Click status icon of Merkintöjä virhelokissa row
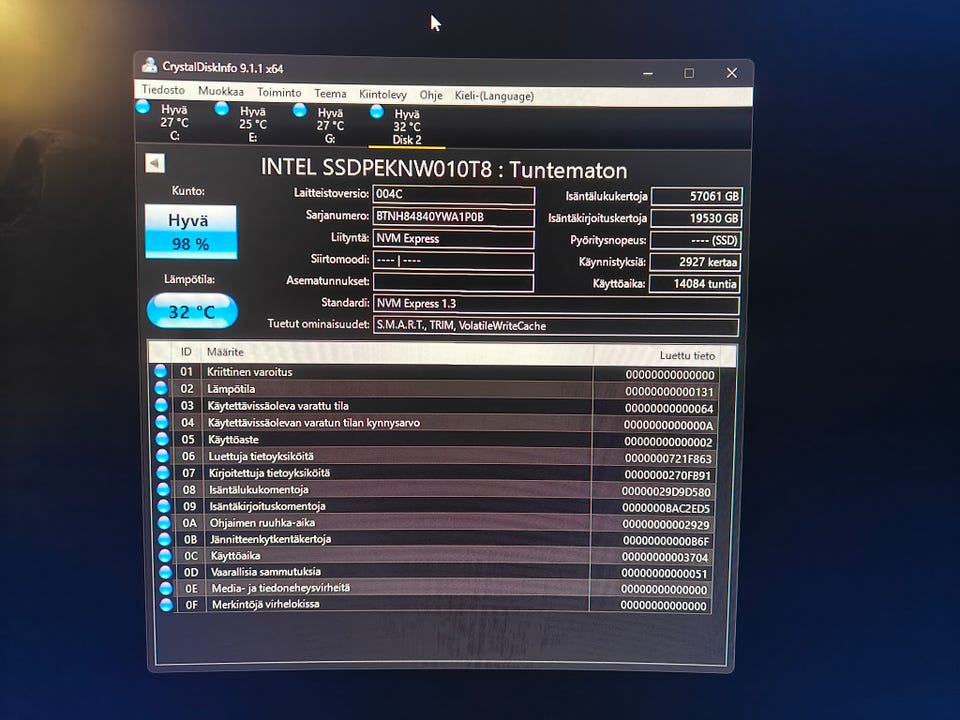 (x=167, y=604)
